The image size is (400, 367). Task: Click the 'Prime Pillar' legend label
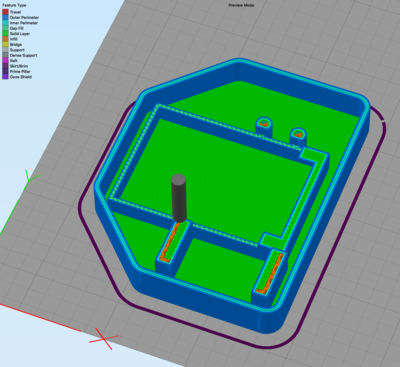coord(20,71)
